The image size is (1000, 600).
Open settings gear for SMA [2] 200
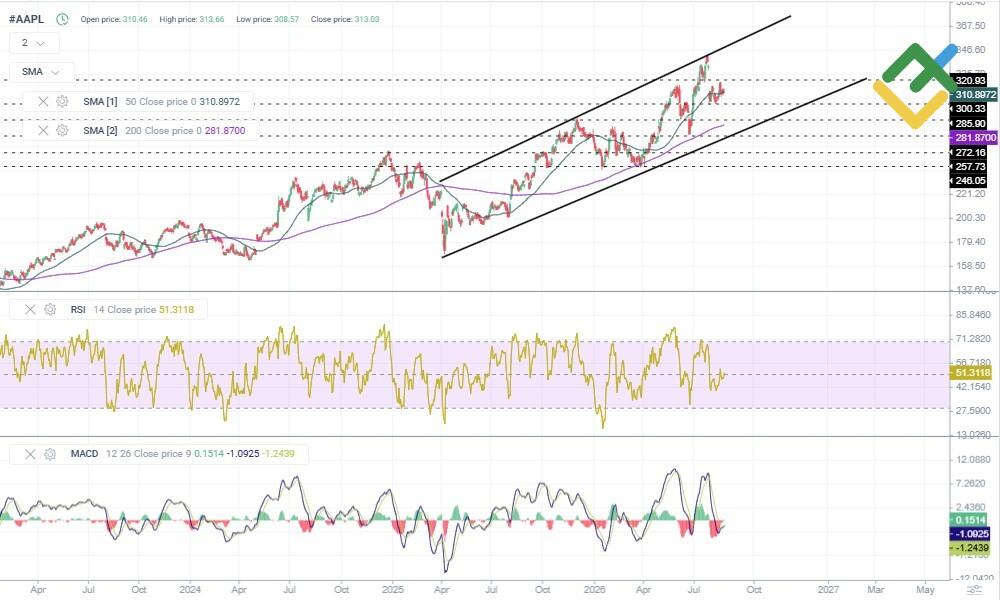point(62,130)
